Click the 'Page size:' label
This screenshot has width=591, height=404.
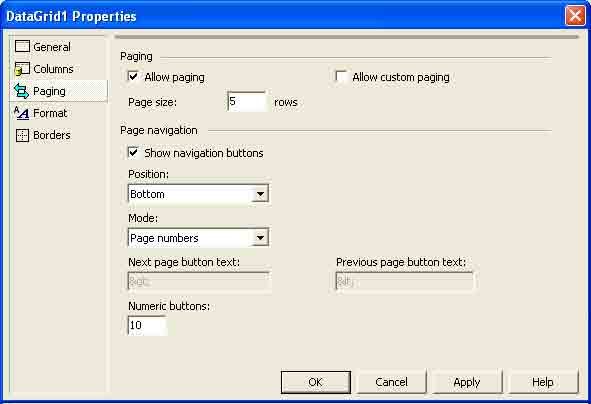(152, 102)
